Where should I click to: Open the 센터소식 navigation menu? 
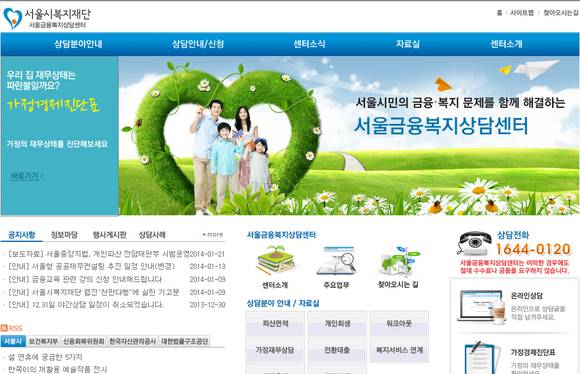tap(309, 44)
